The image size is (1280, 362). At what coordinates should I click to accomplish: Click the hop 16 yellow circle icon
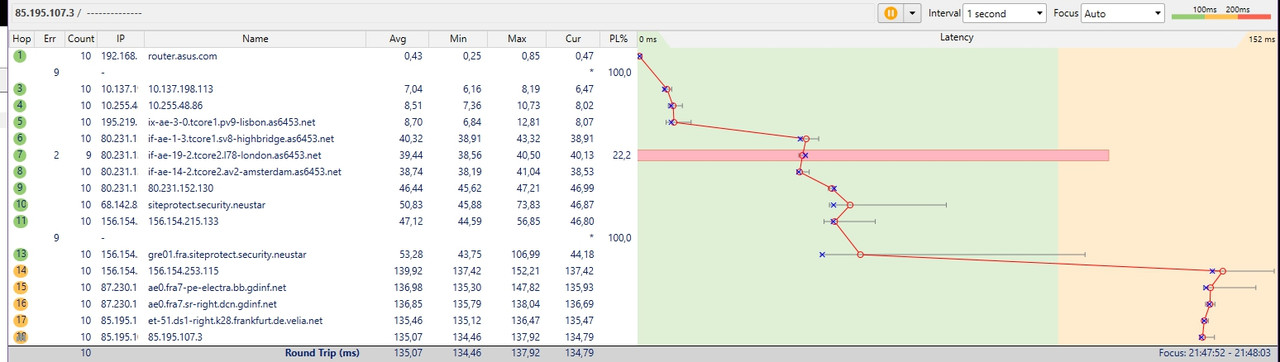tap(19, 303)
